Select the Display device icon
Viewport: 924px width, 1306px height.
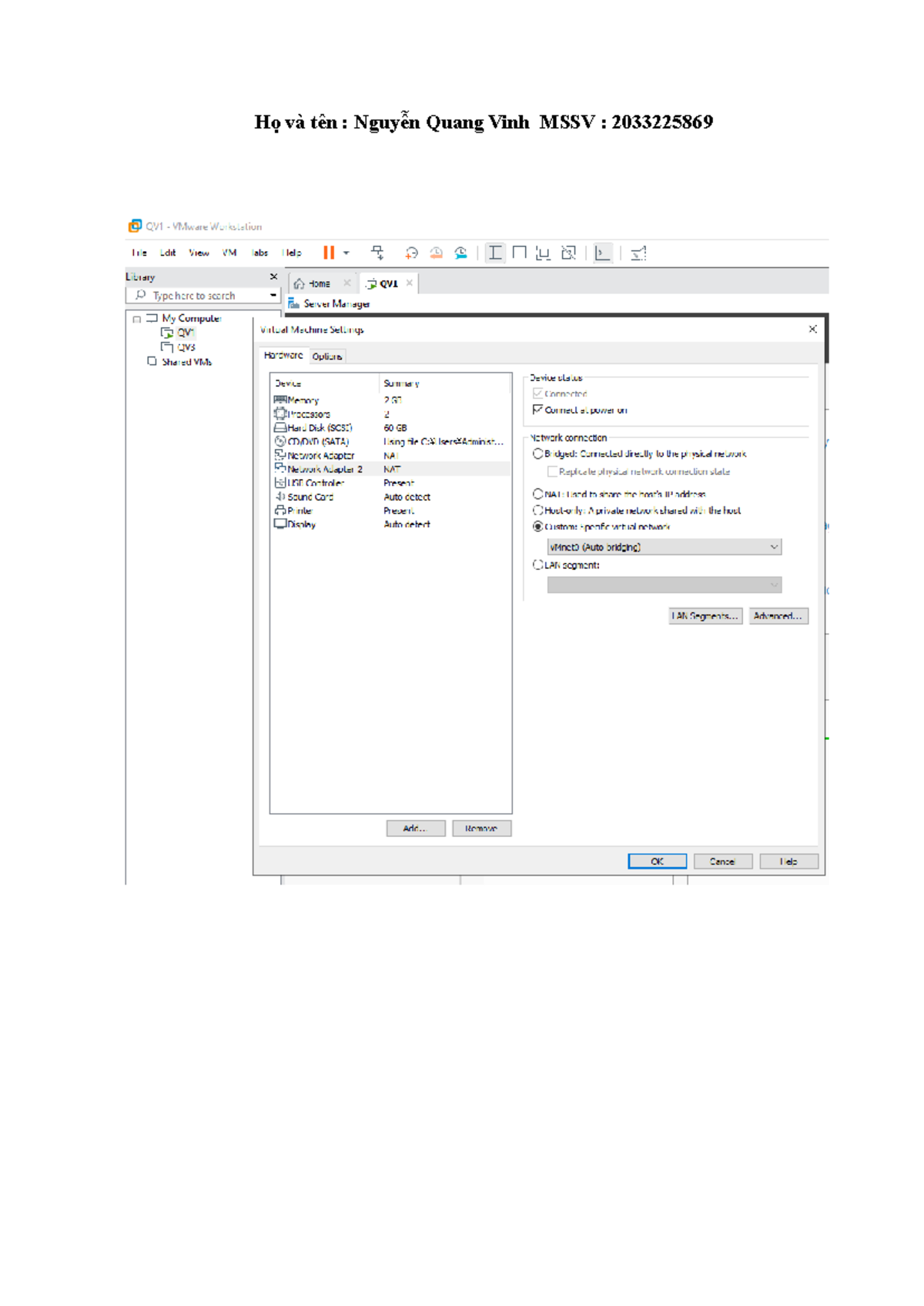pyautogui.click(x=280, y=524)
